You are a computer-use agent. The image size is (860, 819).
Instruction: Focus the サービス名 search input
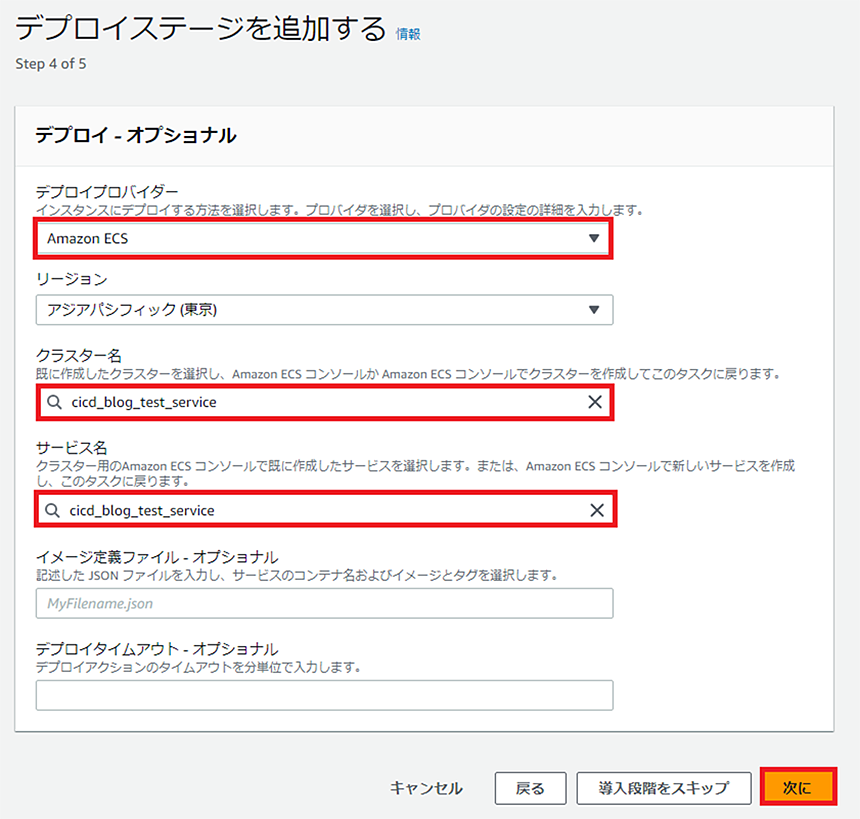pyautogui.click(x=325, y=510)
